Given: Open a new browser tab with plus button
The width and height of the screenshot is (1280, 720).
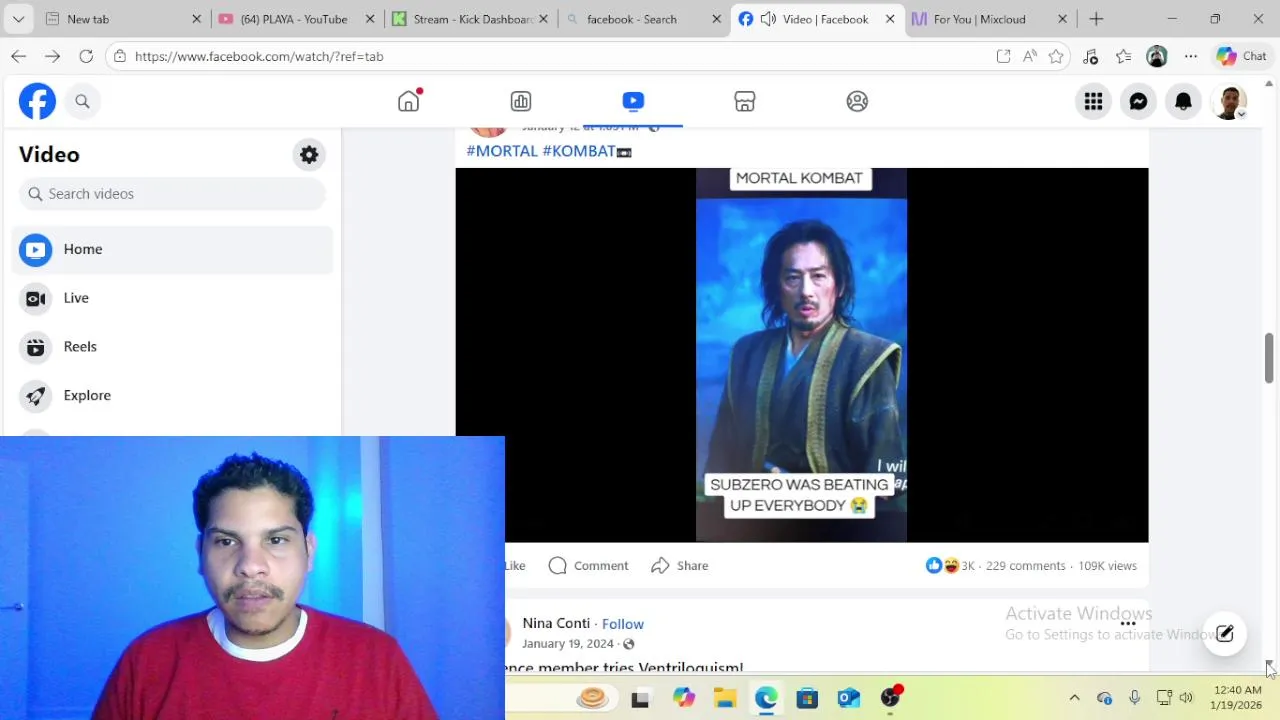Looking at the screenshot, I should coord(1096,19).
